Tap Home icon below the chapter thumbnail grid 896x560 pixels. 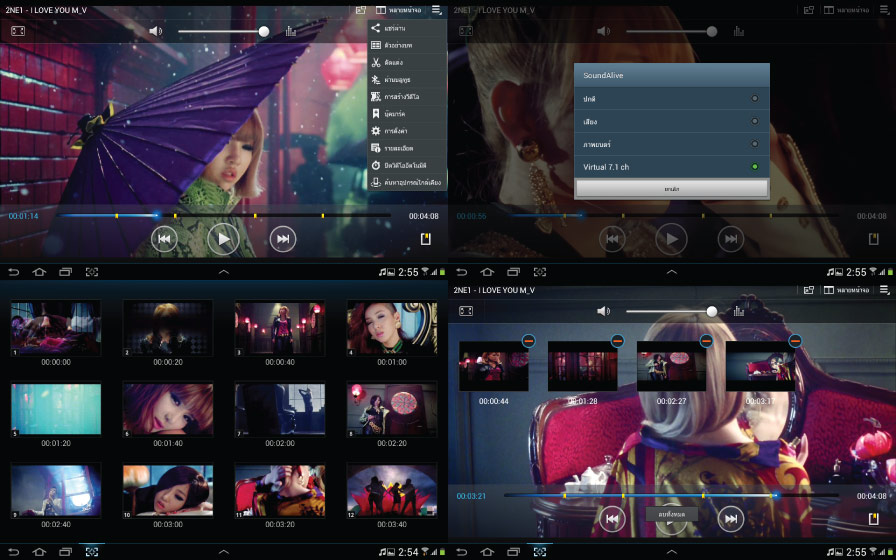39,552
